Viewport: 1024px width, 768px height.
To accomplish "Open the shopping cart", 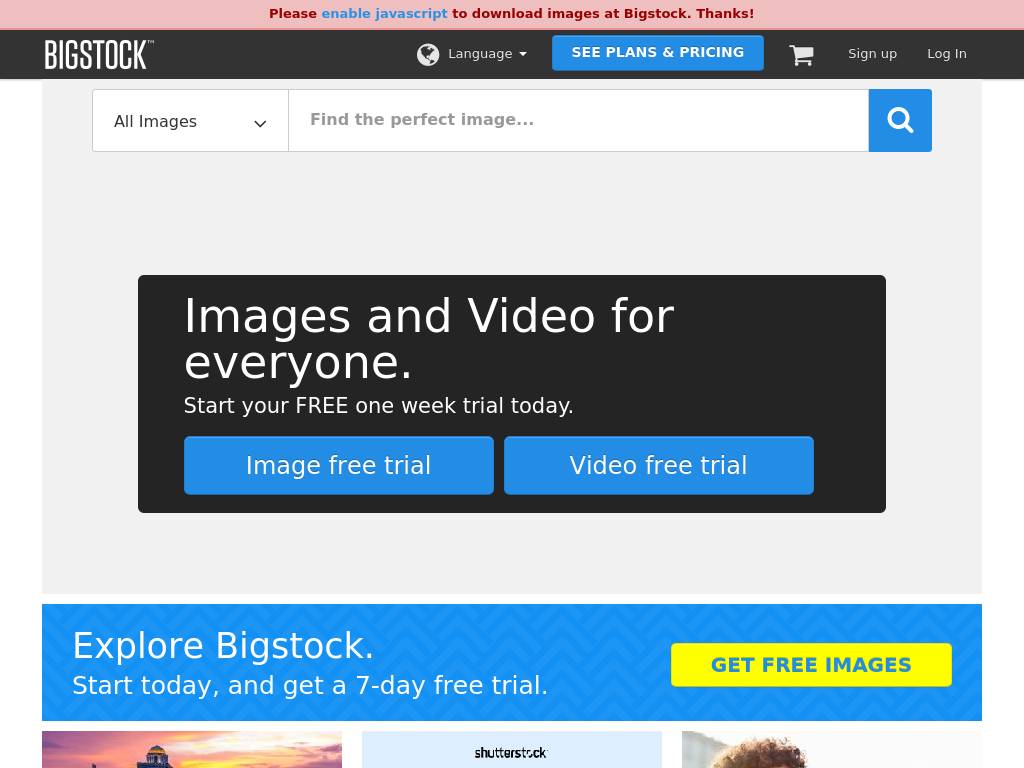I will [801, 55].
